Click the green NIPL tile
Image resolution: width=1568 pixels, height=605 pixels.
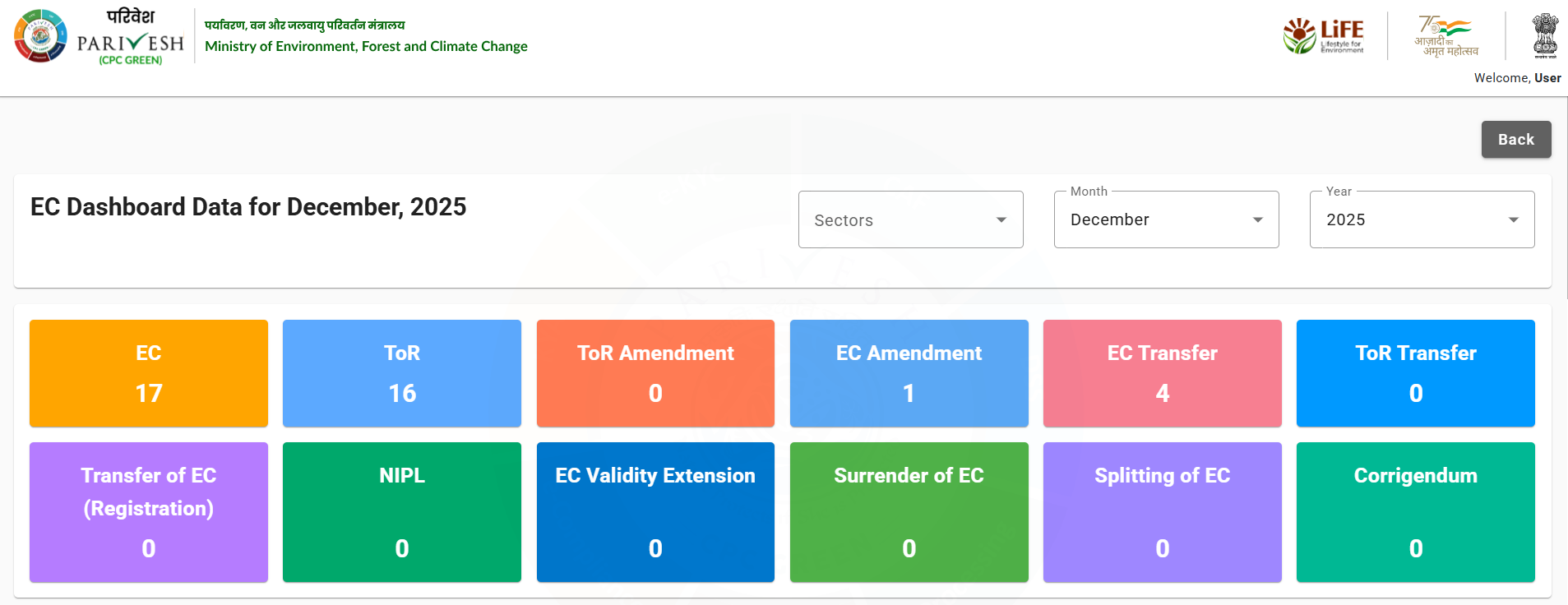coord(402,511)
